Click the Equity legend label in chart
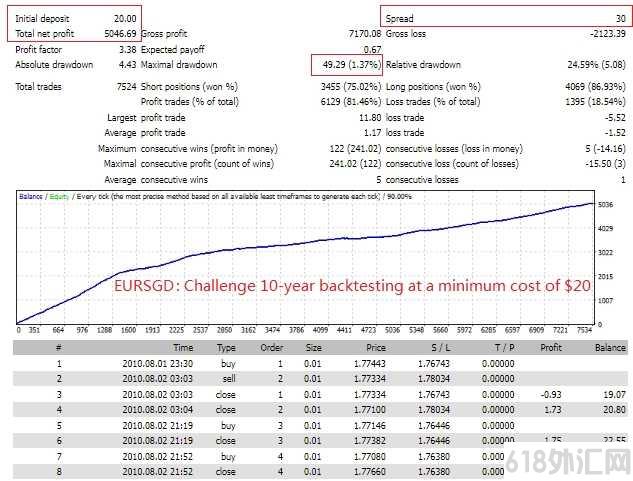The width and height of the screenshot is (633, 481). click(x=59, y=197)
